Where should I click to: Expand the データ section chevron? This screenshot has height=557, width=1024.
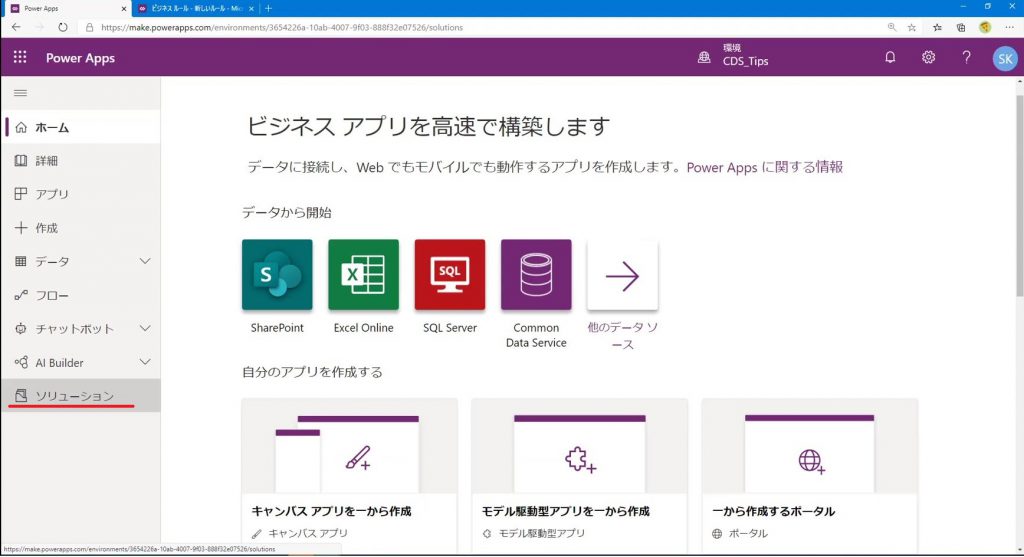[145, 261]
